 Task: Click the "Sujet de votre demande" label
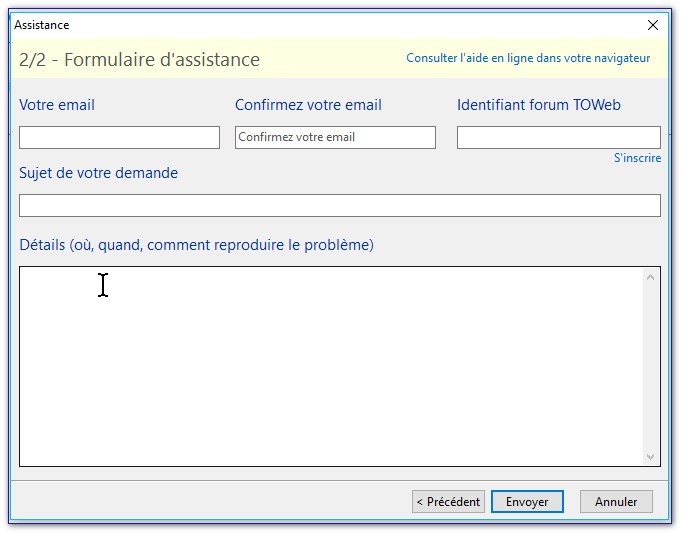[98, 173]
